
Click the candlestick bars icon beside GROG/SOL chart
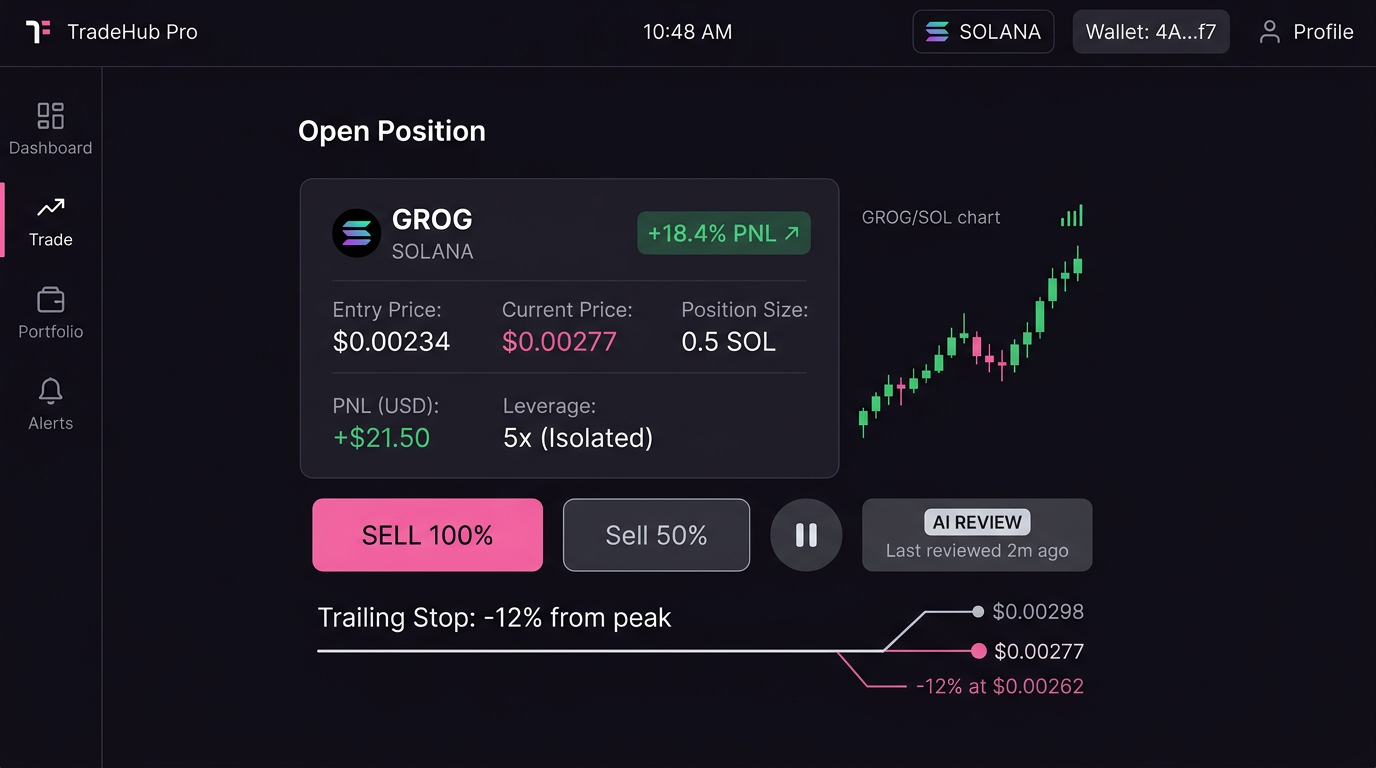tap(1072, 215)
